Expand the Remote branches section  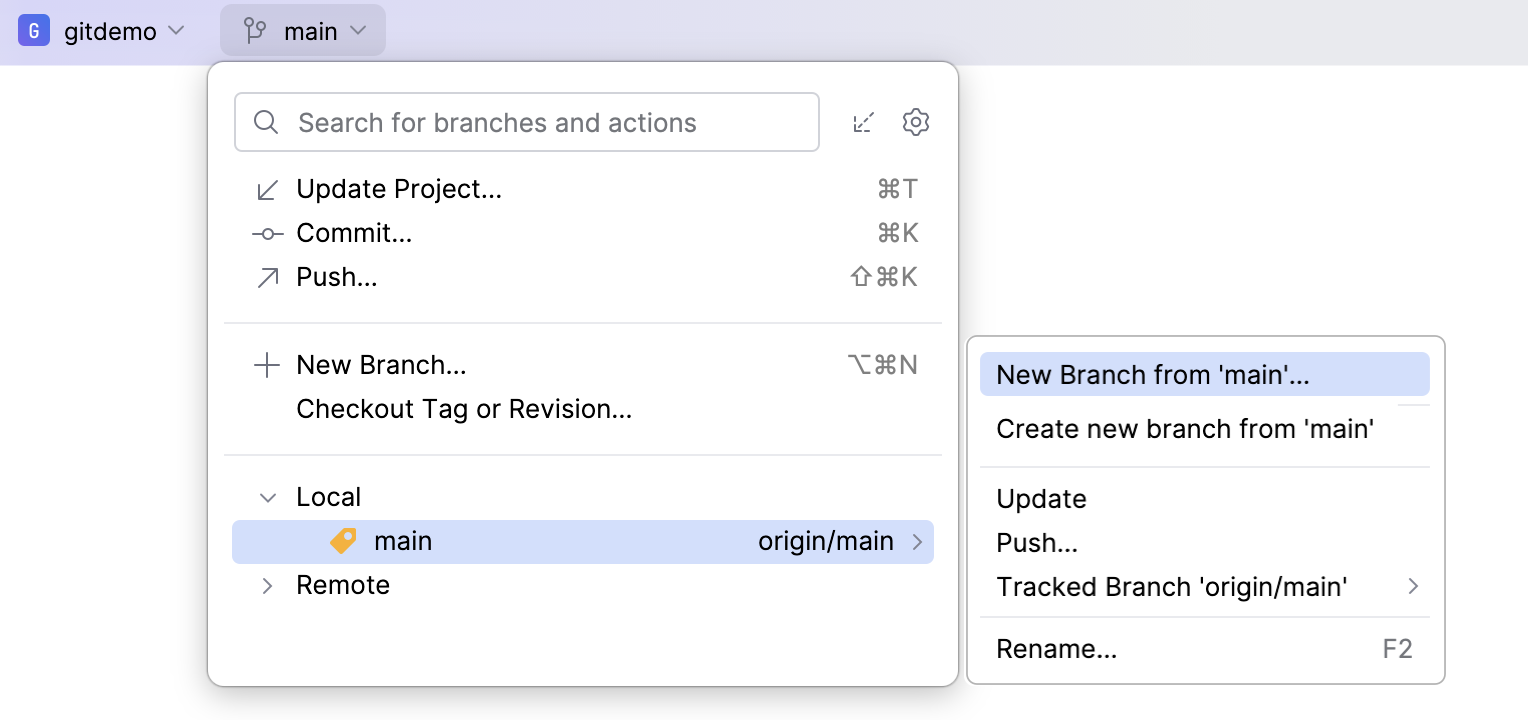coord(266,585)
